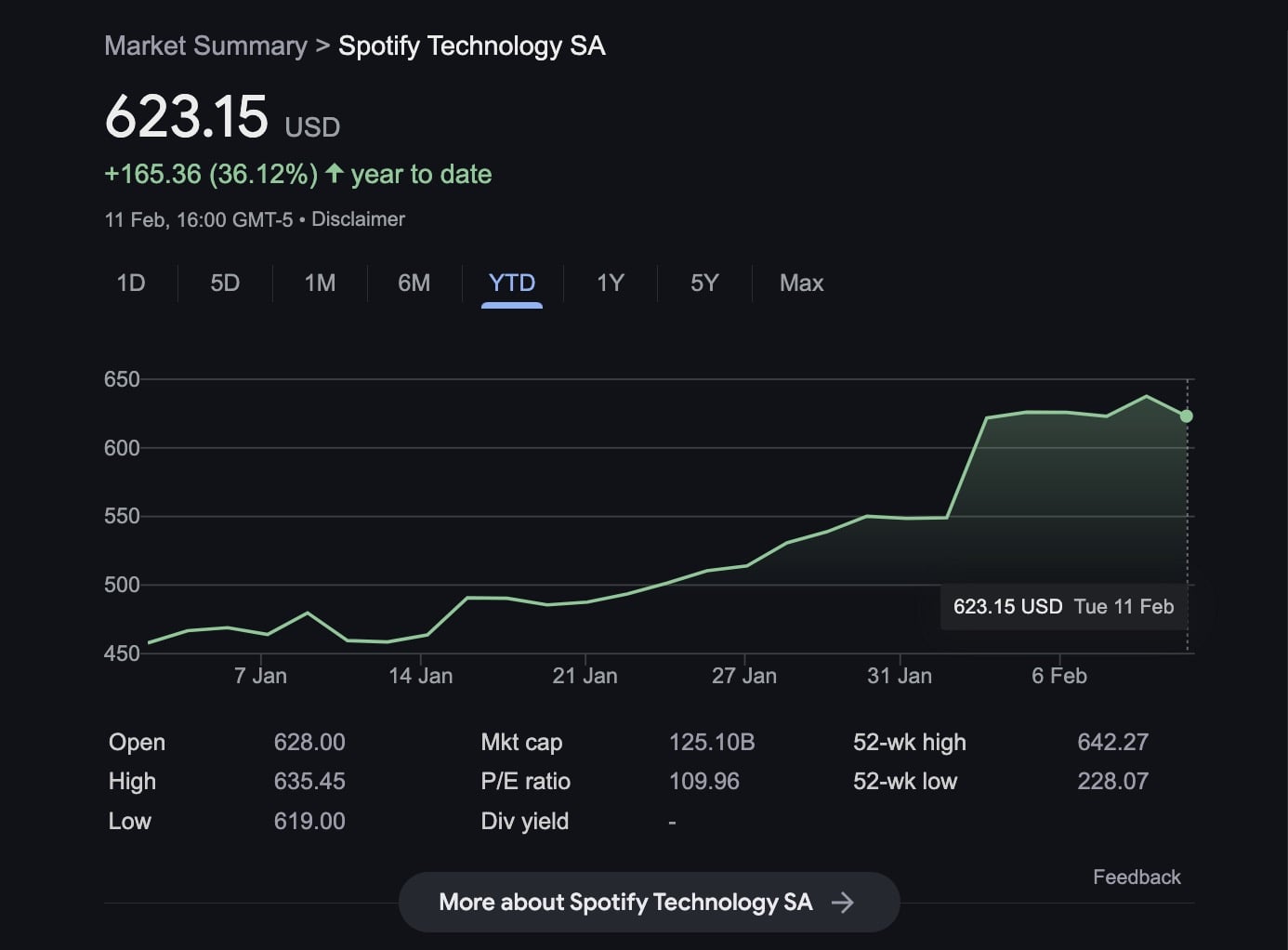
Task: Click the 7 Jan date on chart axis
Action: 260,676
